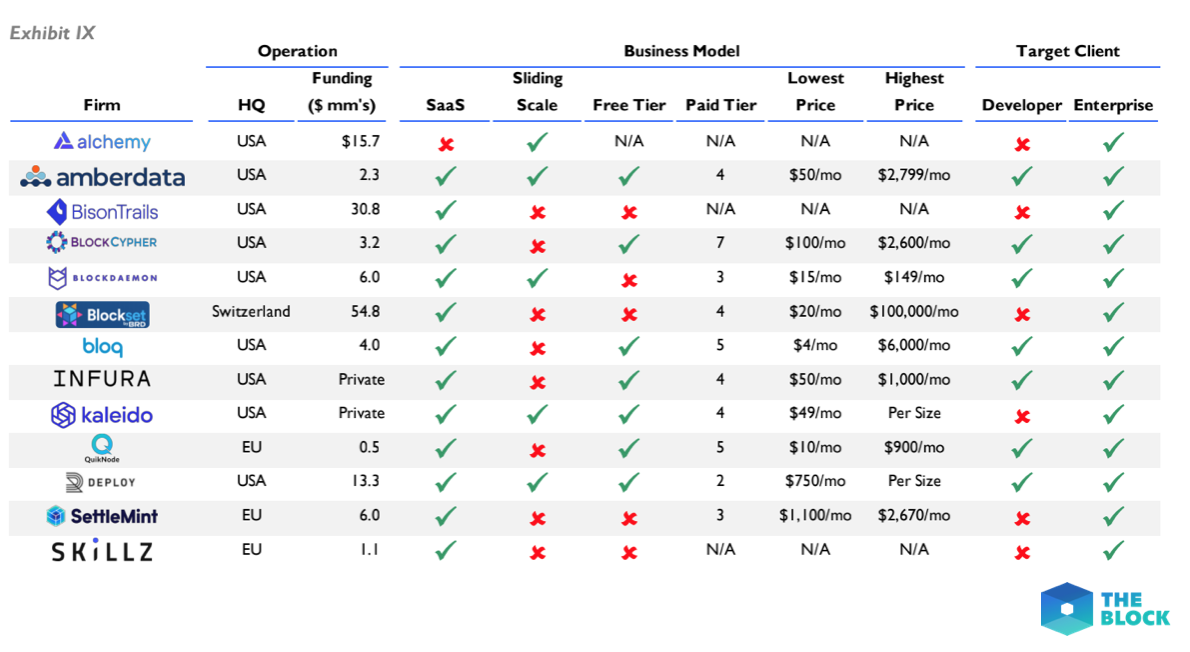Image resolution: width=1190 pixels, height=652 pixels.
Task: Click the Exhibit IX title
Action: click(52, 33)
